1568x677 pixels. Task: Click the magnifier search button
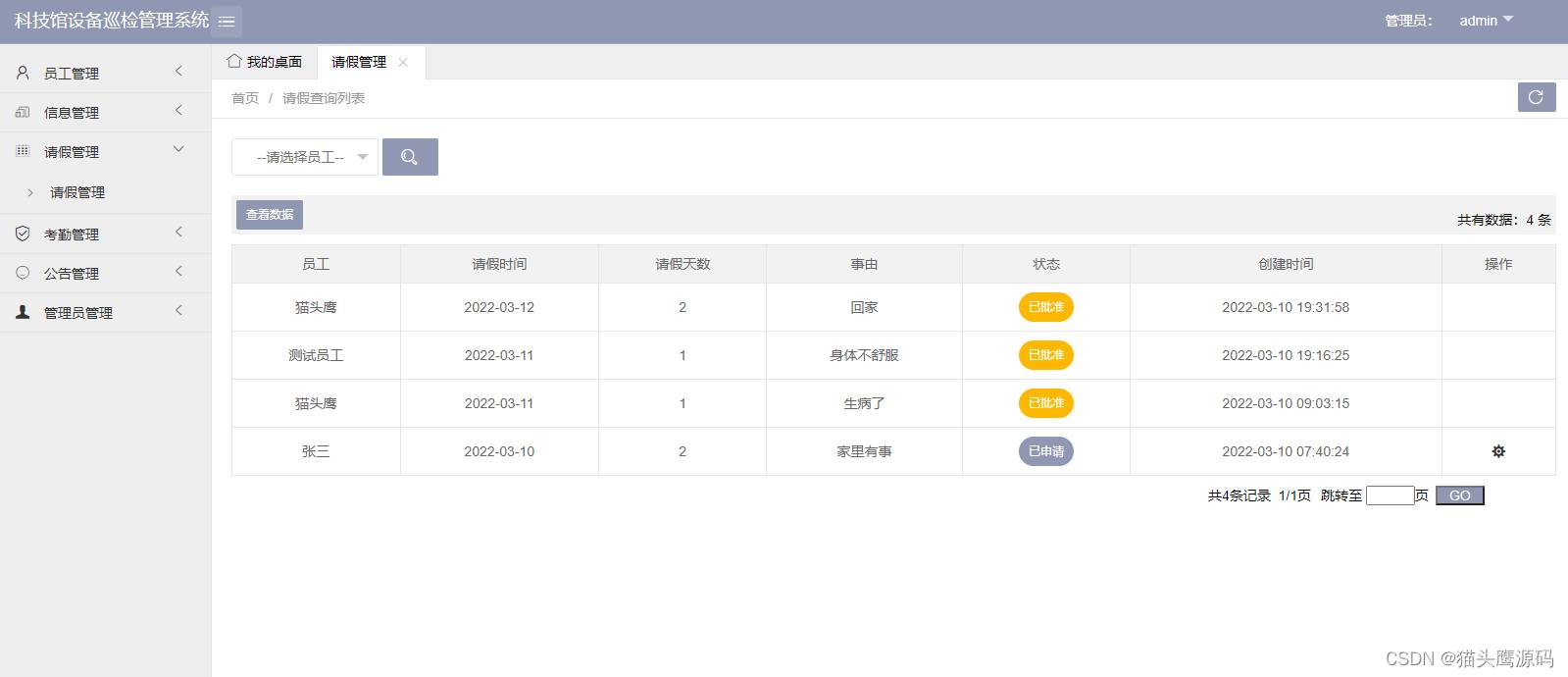(x=410, y=157)
